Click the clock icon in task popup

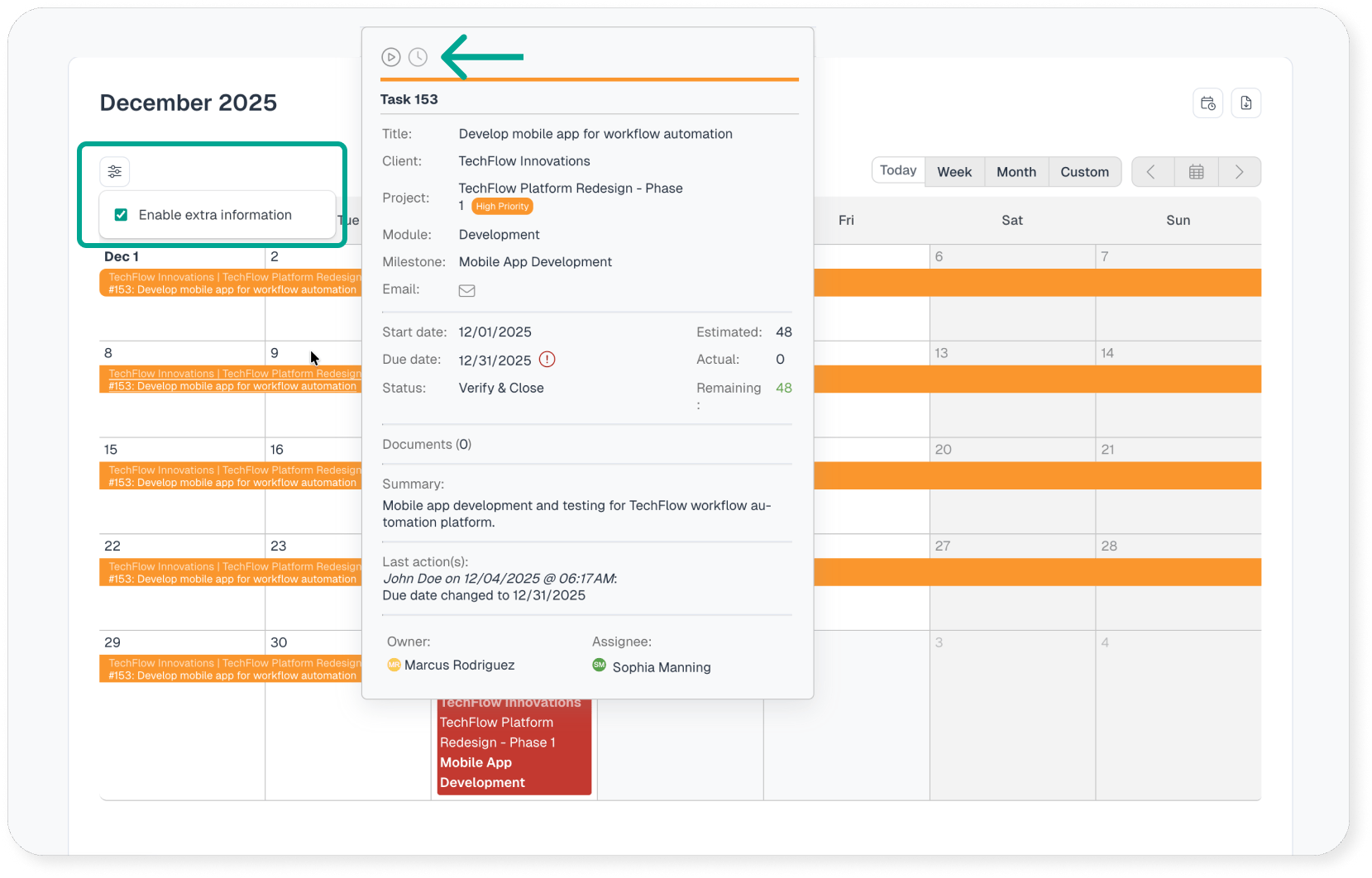[x=418, y=57]
